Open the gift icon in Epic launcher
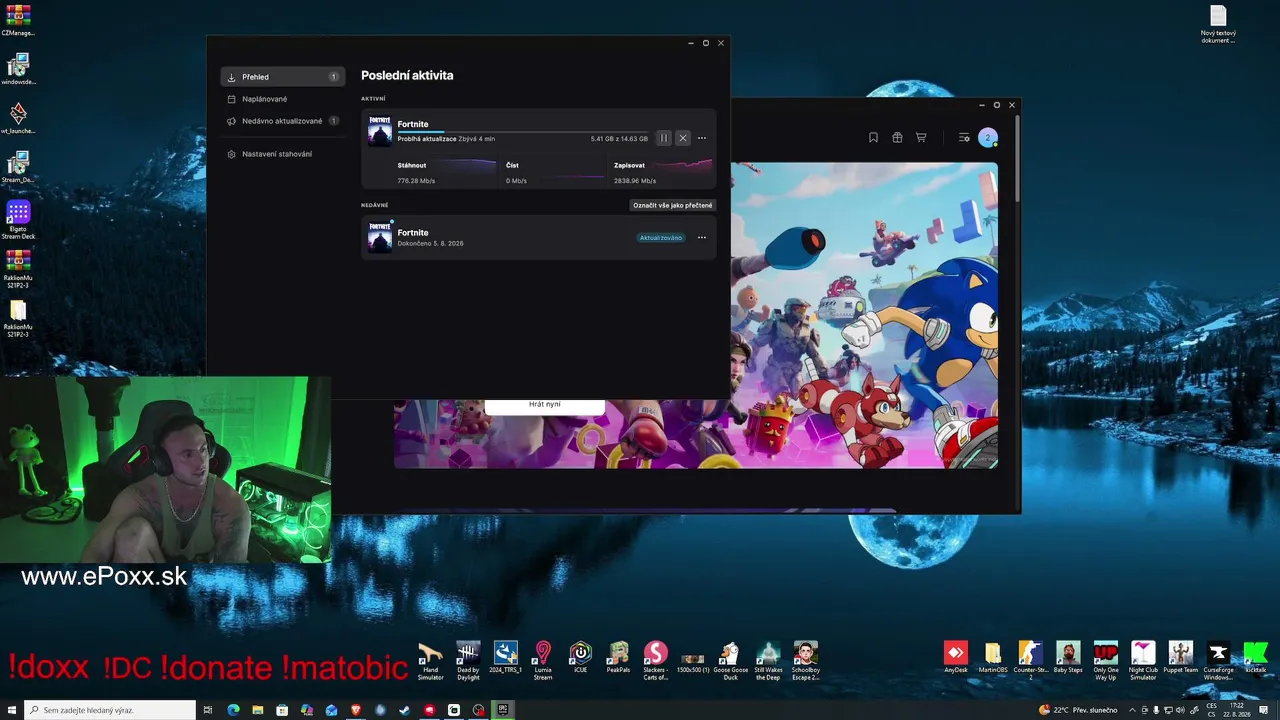Image resolution: width=1280 pixels, height=720 pixels. click(897, 138)
